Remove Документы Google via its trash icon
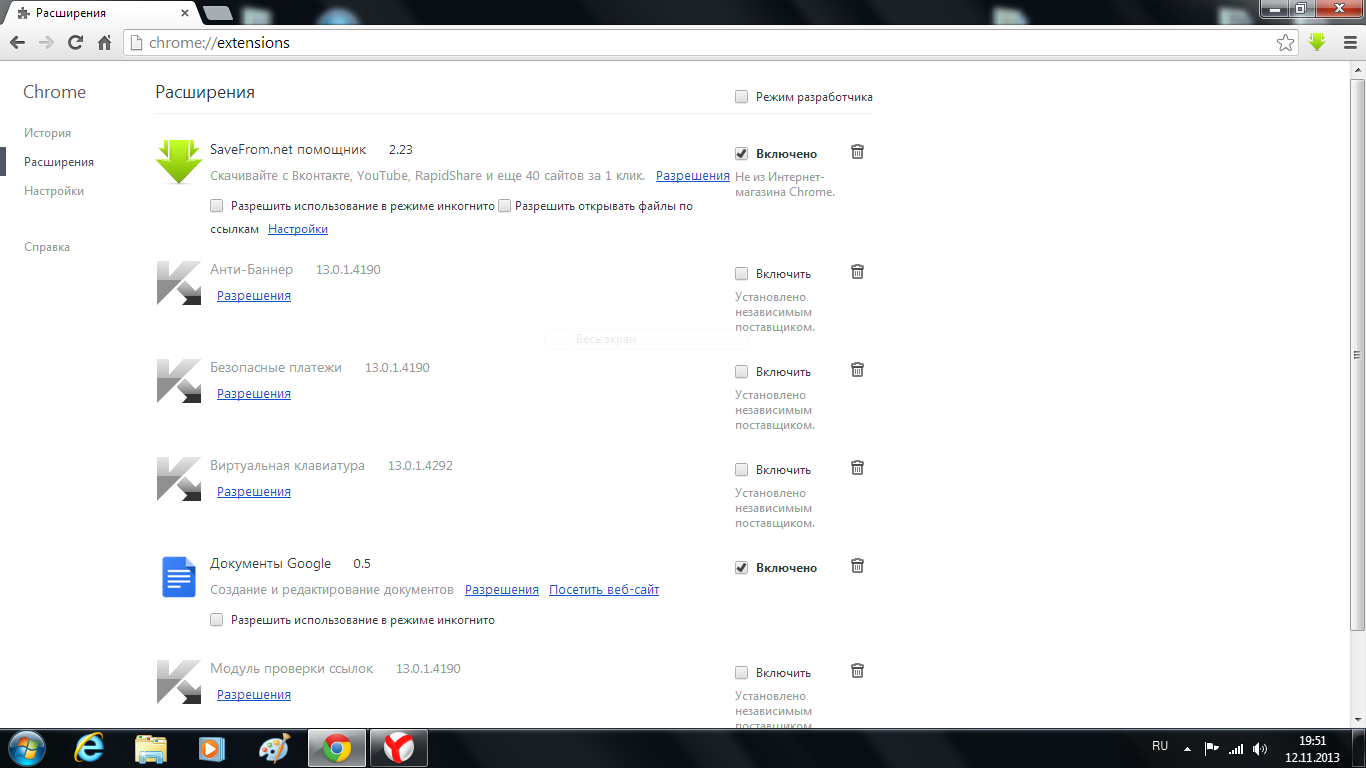Image resolution: width=1366 pixels, height=768 pixels. click(857, 566)
